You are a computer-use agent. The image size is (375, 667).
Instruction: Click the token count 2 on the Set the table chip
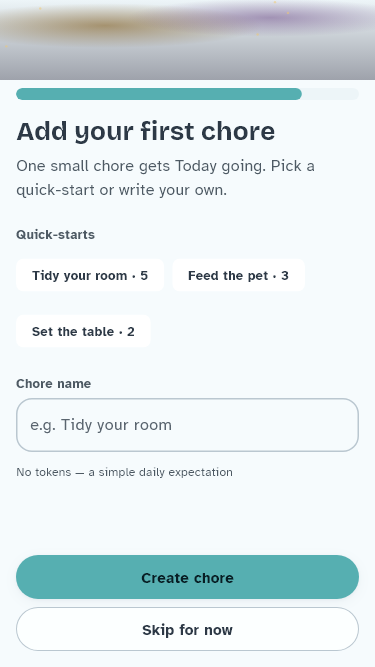pos(131,332)
